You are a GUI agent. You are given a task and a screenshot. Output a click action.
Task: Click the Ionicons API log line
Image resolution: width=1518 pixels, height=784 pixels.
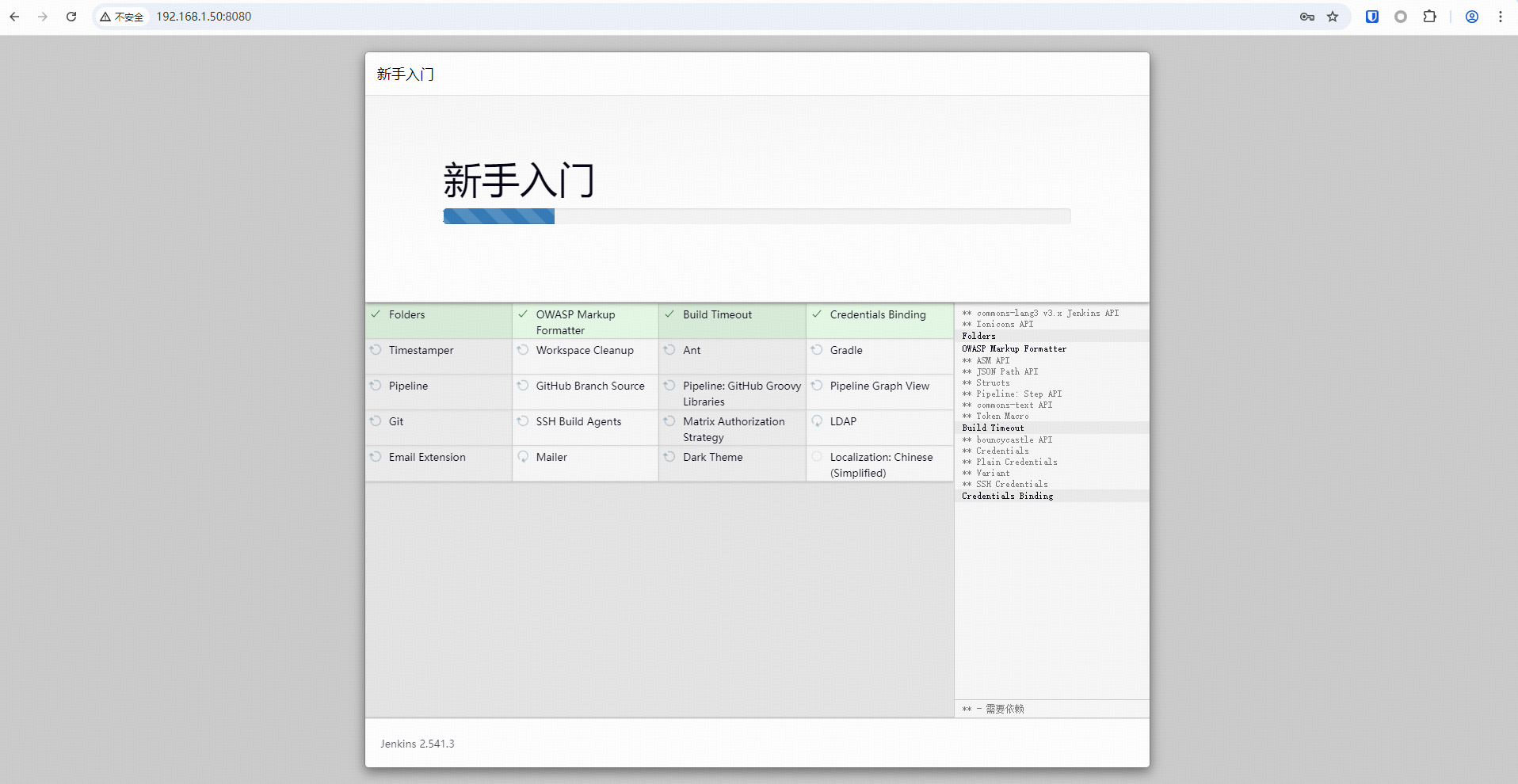[x=997, y=324]
